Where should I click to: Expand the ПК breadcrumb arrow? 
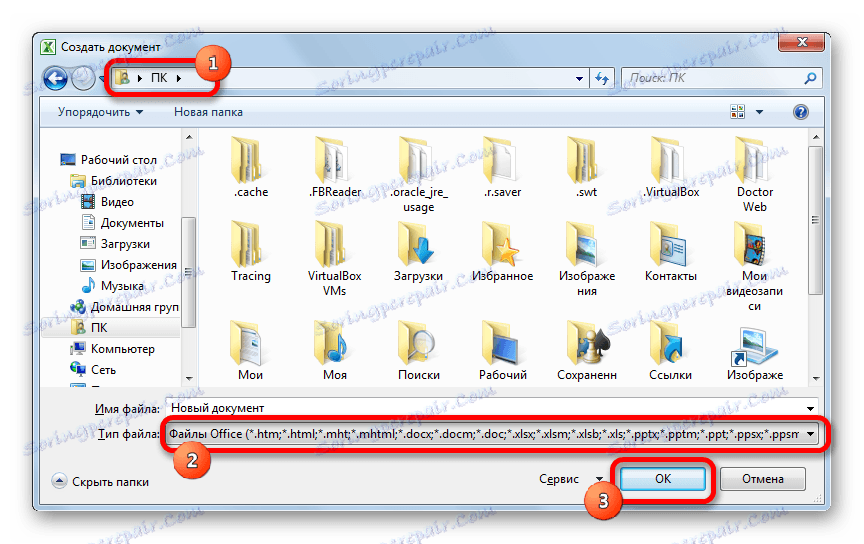coord(179,78)
